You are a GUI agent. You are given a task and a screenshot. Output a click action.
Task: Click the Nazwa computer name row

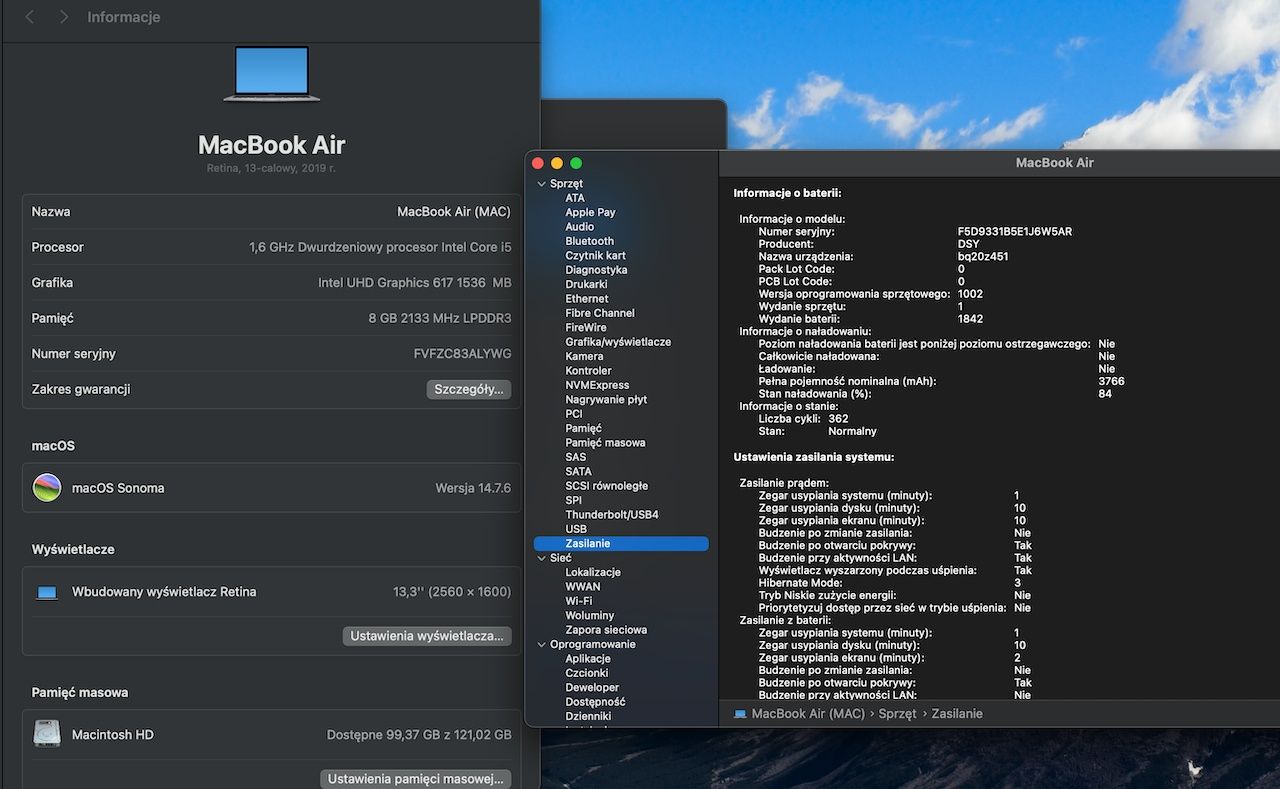pyautogui.click(x=271, y=212)
